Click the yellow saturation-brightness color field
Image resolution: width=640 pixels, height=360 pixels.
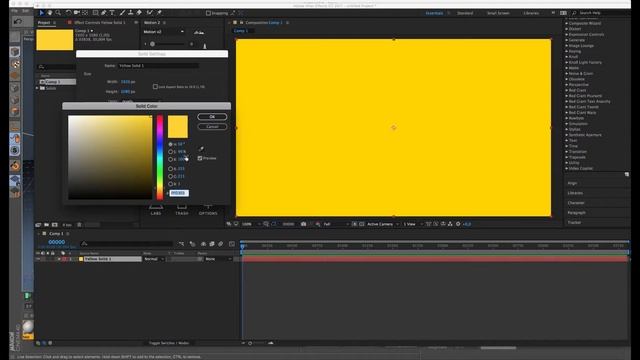tap(110, 158)
